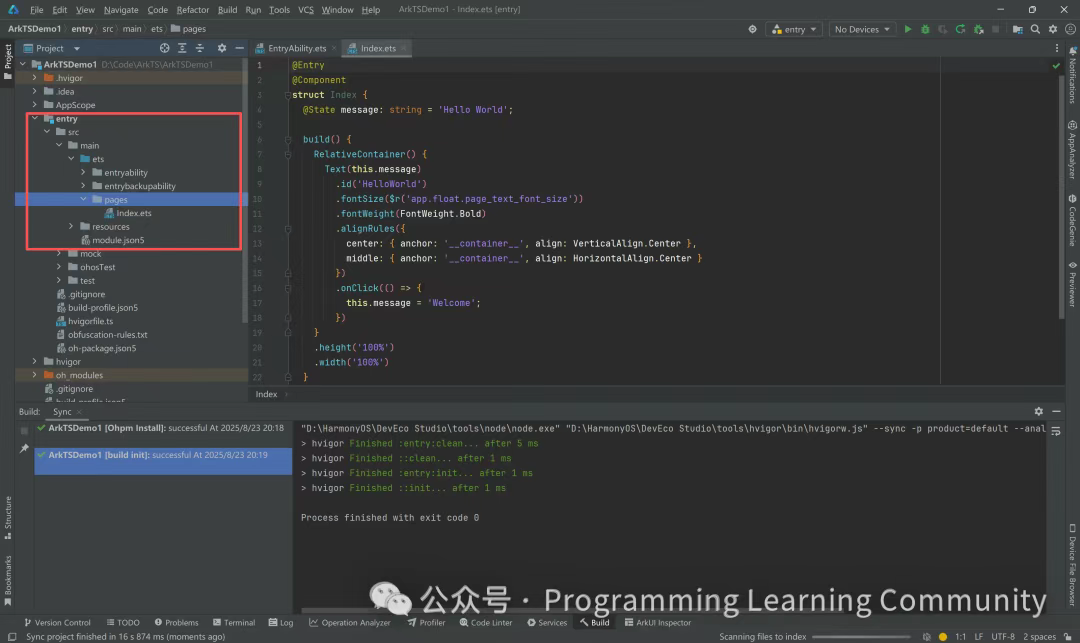Select Index.ets in the Project tree
The height and width of the screenshot is (643, 1080).
coord(133,213)
